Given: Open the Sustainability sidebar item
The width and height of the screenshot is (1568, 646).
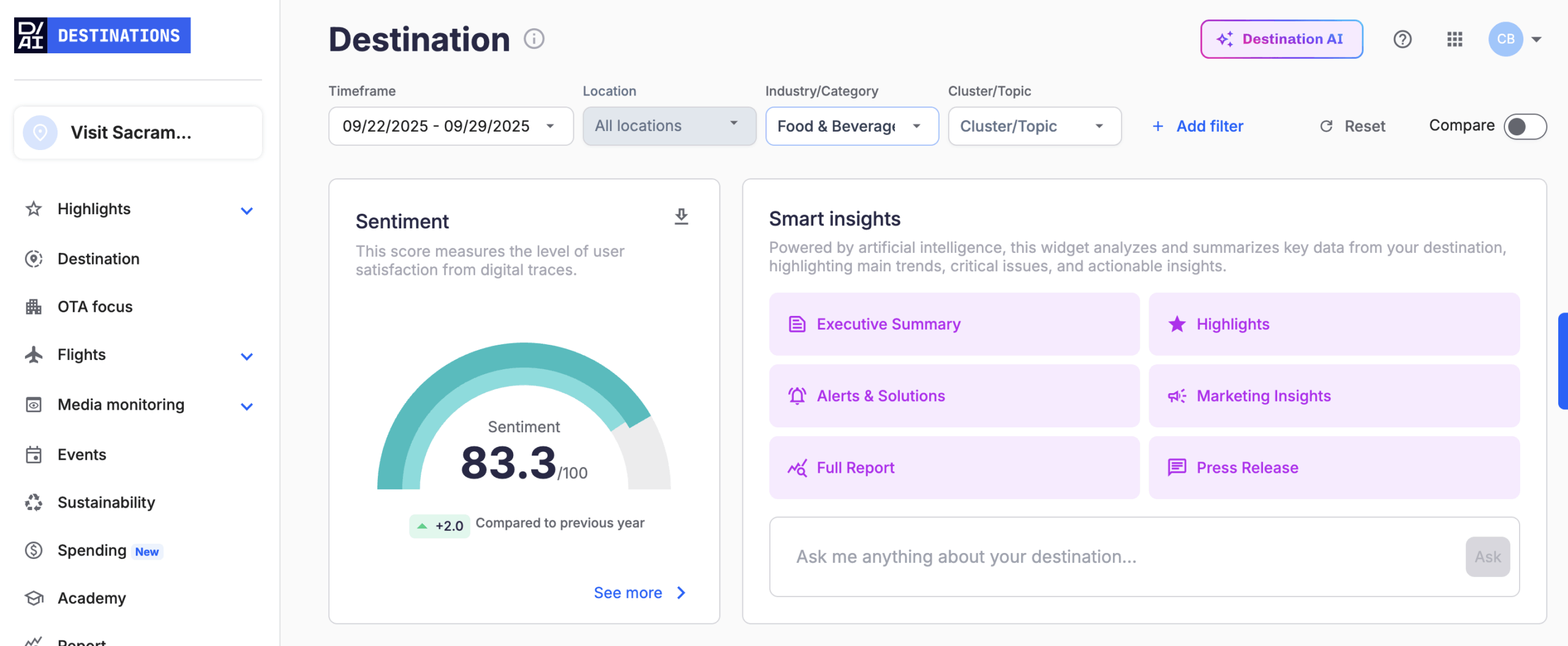Looking at the screenshot, I should click(x=106, y=503).
